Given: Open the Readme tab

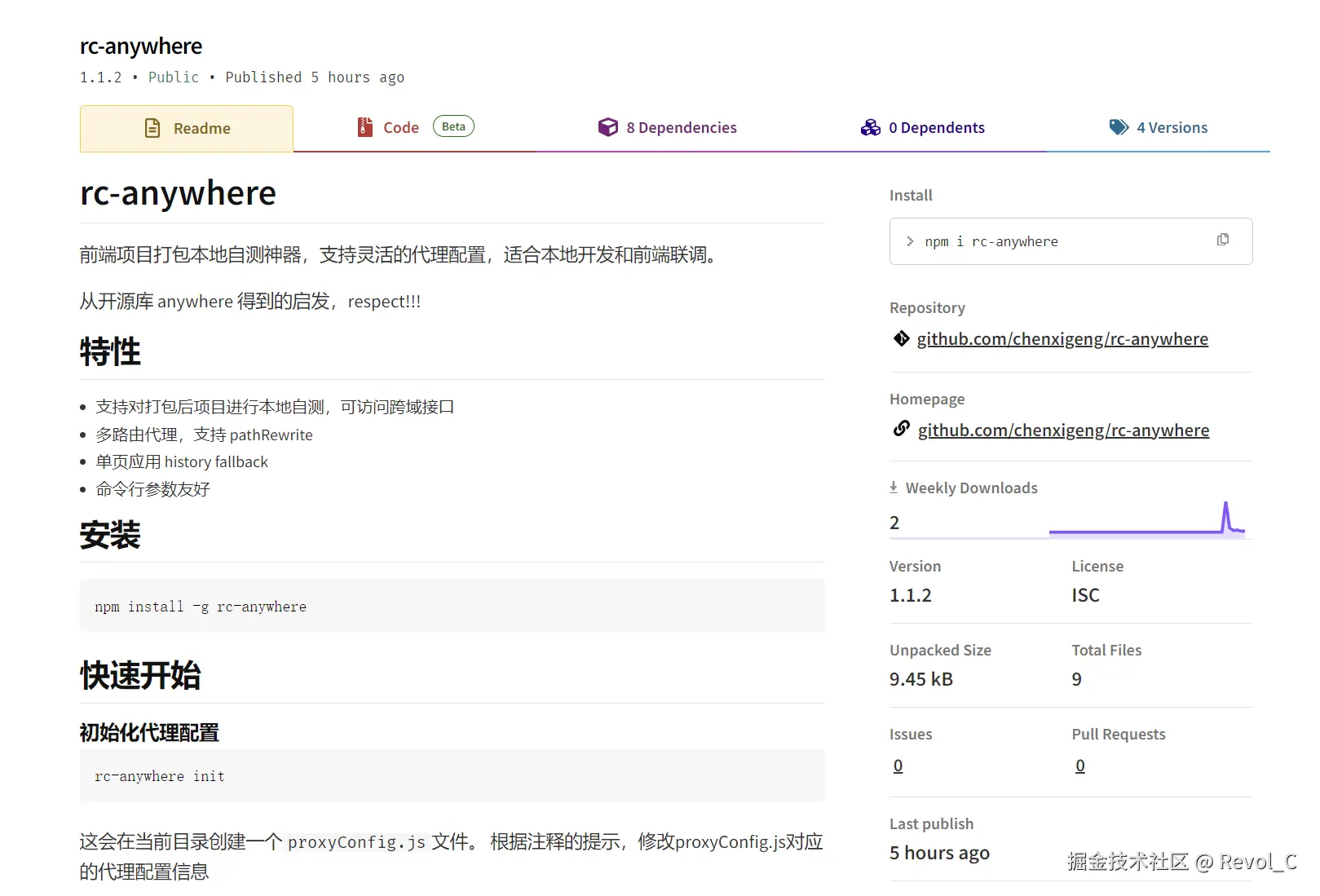Looking at the screenshot, I should point(187,128).
